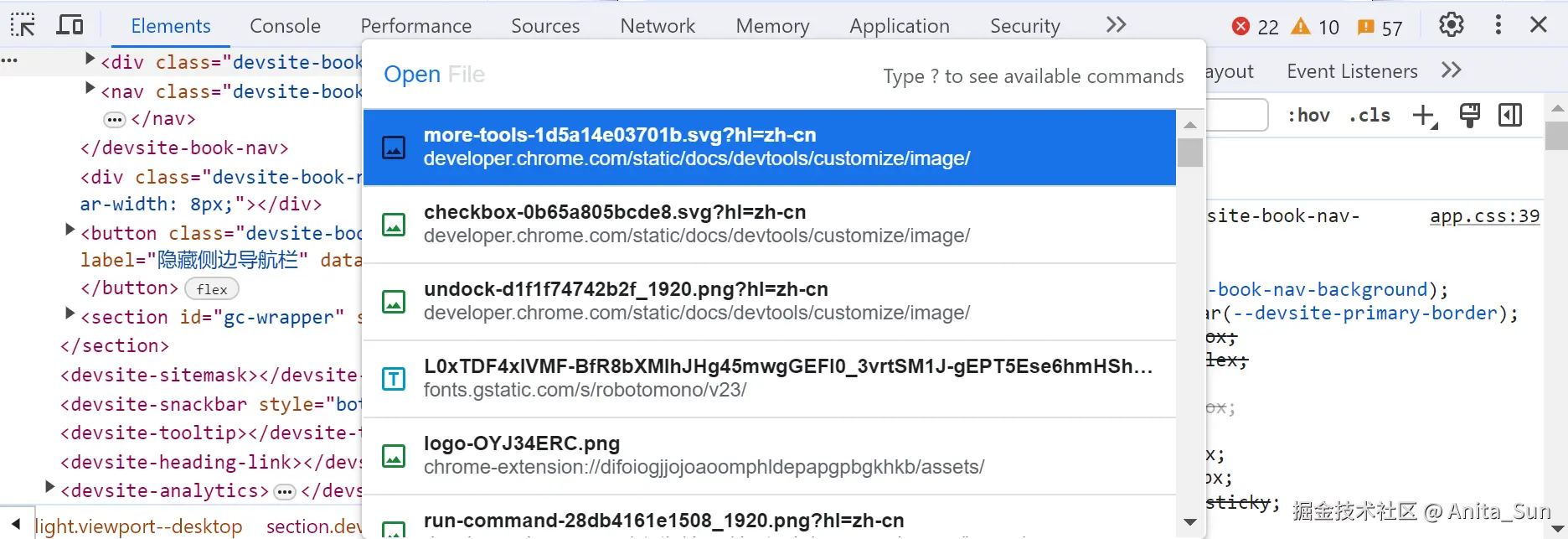Expand the devsite-analytics element node
1568x539 pixels.
click(50, 488)
